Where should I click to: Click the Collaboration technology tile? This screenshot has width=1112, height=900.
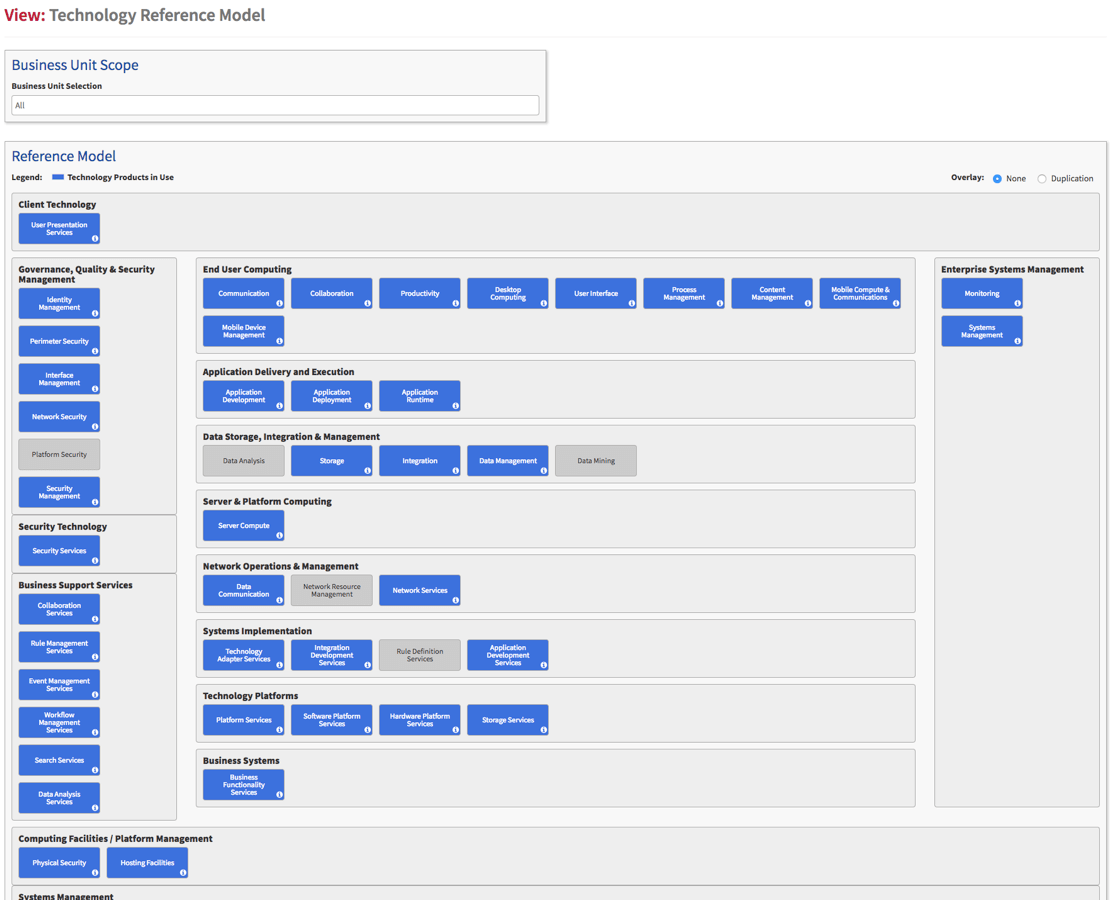click(x=331, y=293)
